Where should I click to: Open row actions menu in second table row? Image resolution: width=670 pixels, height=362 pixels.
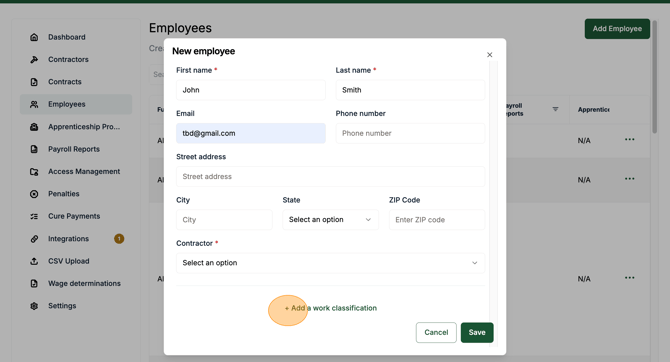629,179
